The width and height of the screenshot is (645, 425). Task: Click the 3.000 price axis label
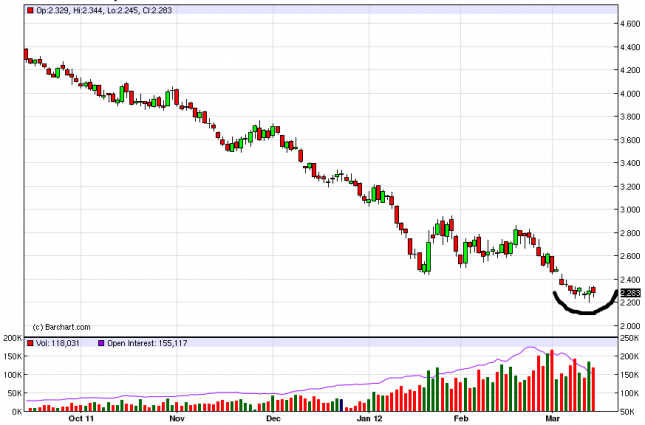tap(630, 210)
